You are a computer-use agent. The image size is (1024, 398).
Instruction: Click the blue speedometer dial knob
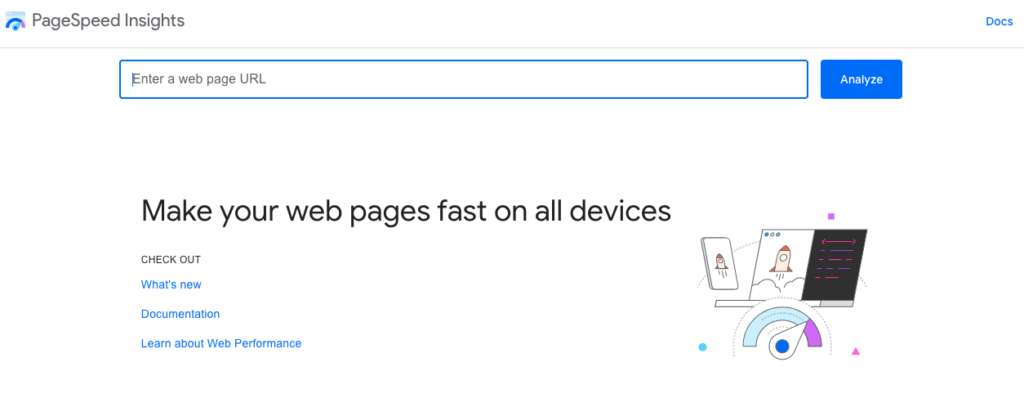tap(782, 346)
